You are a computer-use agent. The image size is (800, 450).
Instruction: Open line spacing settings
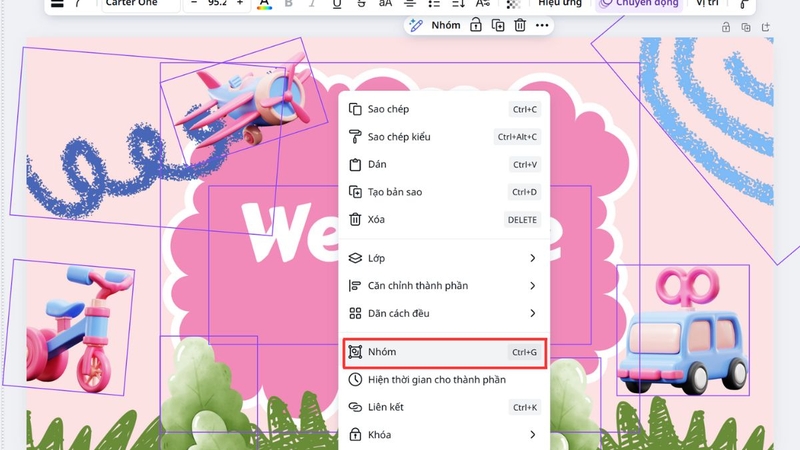[x=458, y=4]
